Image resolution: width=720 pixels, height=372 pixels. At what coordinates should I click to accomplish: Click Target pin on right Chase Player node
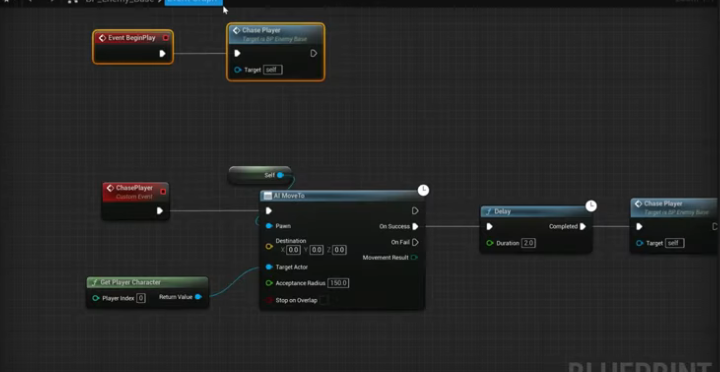point(639,243)
